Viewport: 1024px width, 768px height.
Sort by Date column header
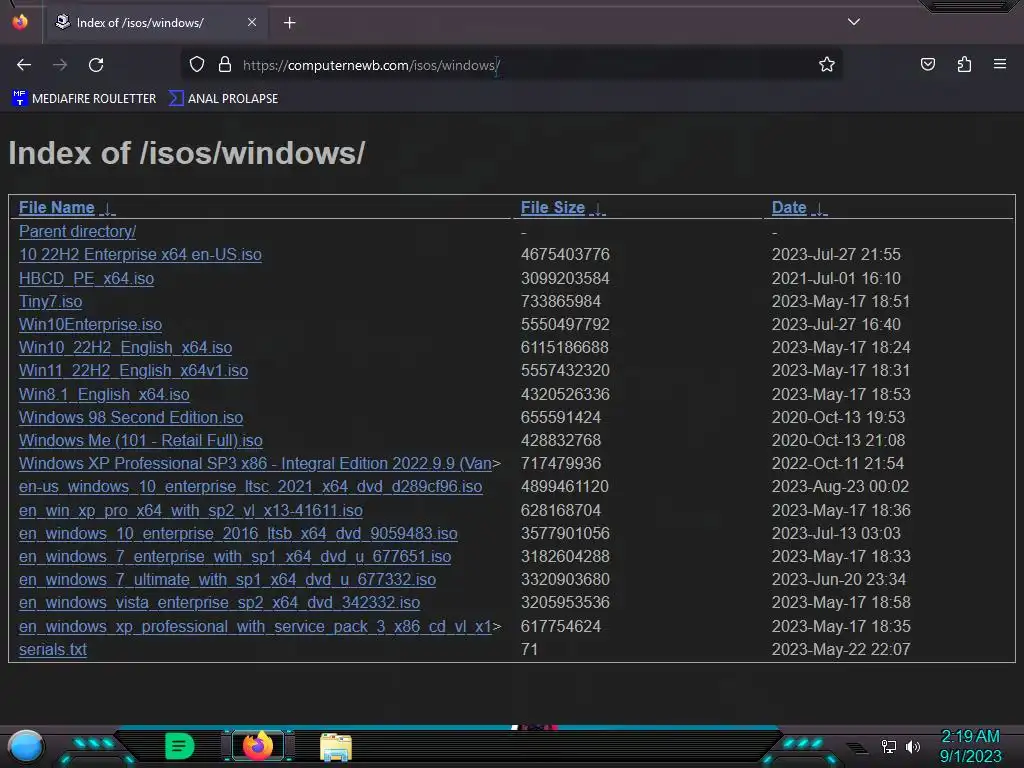[789, 208]
